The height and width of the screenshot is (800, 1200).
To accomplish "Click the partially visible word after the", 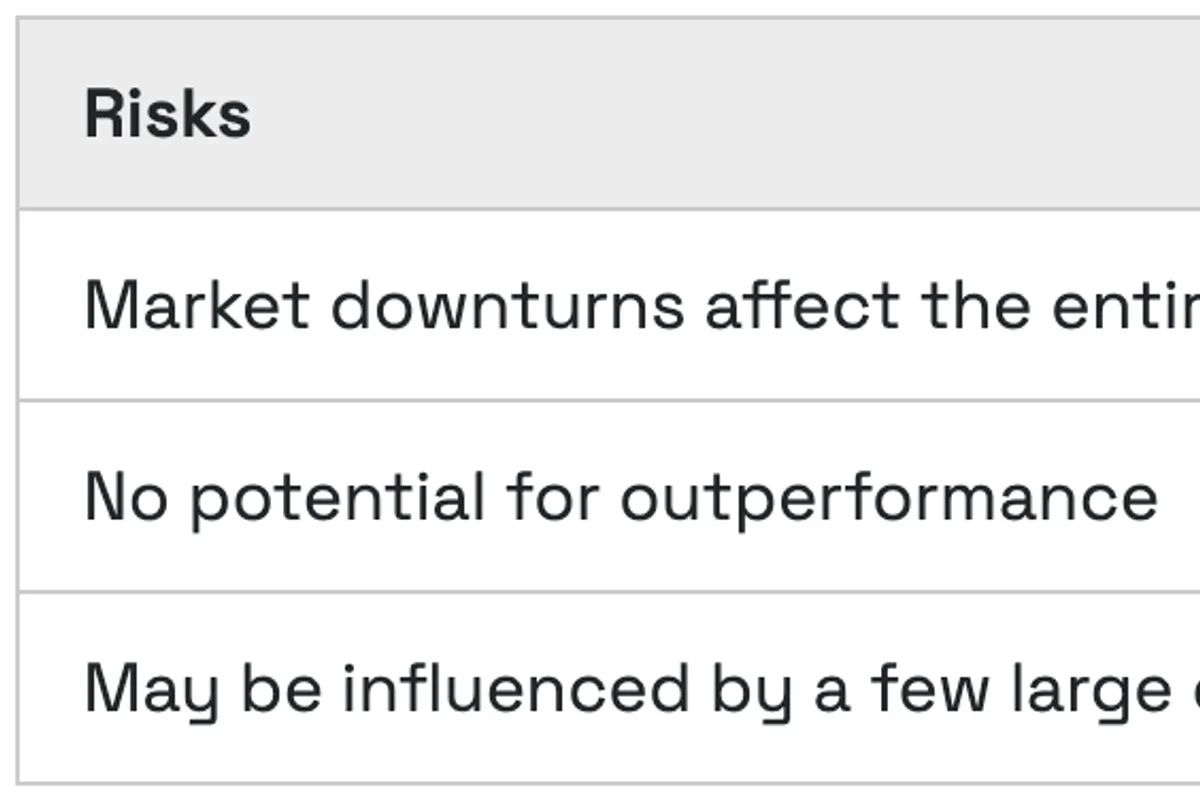I will (1125, 305).
